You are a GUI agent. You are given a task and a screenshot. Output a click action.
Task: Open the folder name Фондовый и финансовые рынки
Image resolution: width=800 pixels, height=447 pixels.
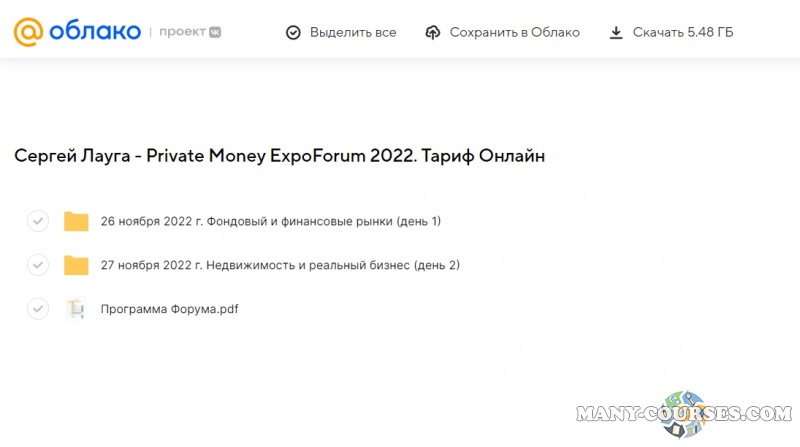270,221
